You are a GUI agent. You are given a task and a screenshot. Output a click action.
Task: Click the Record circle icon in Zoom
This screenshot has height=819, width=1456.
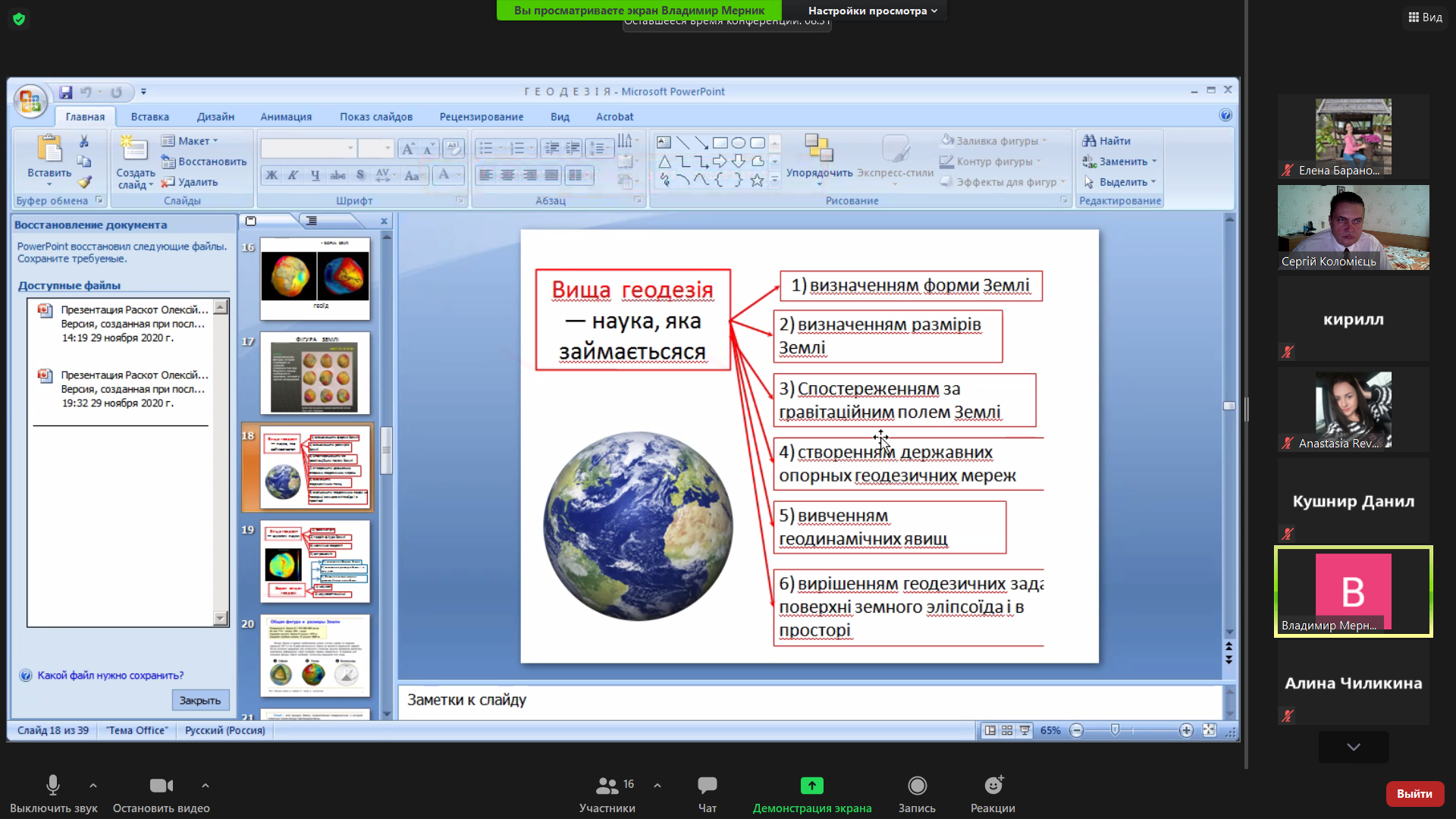click(x=917, y=786)
